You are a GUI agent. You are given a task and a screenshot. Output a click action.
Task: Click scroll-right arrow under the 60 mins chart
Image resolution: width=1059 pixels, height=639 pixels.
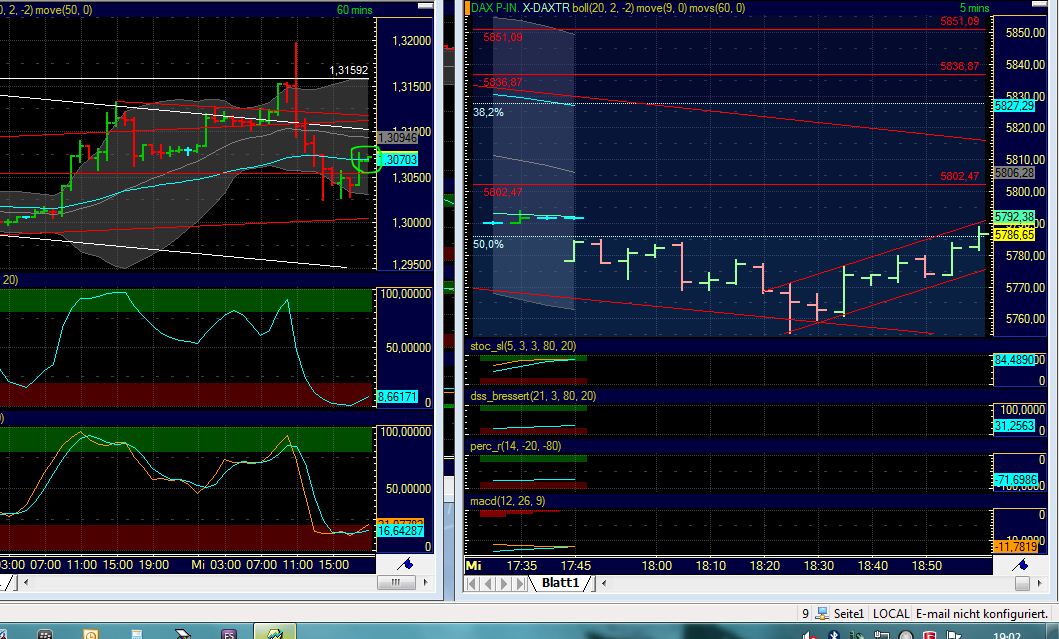[x=425, y=582]
